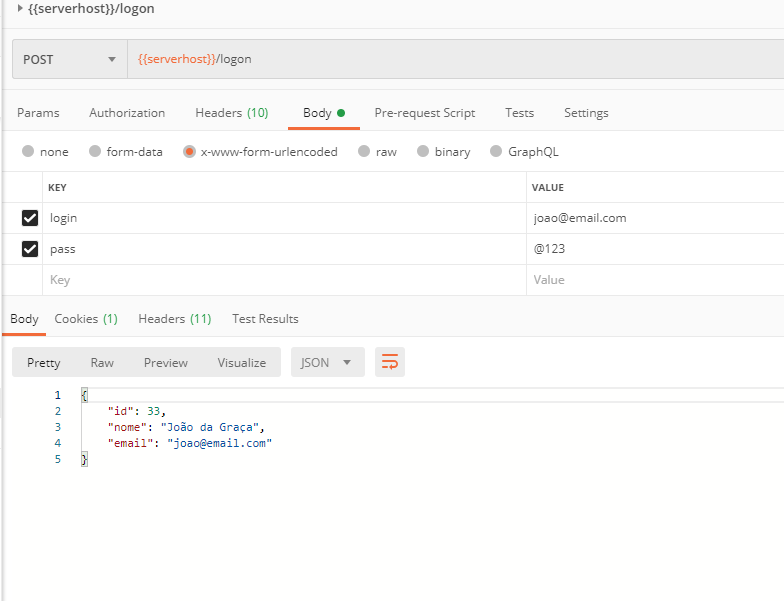
Task: Select the binary body type
Action: 423,151
